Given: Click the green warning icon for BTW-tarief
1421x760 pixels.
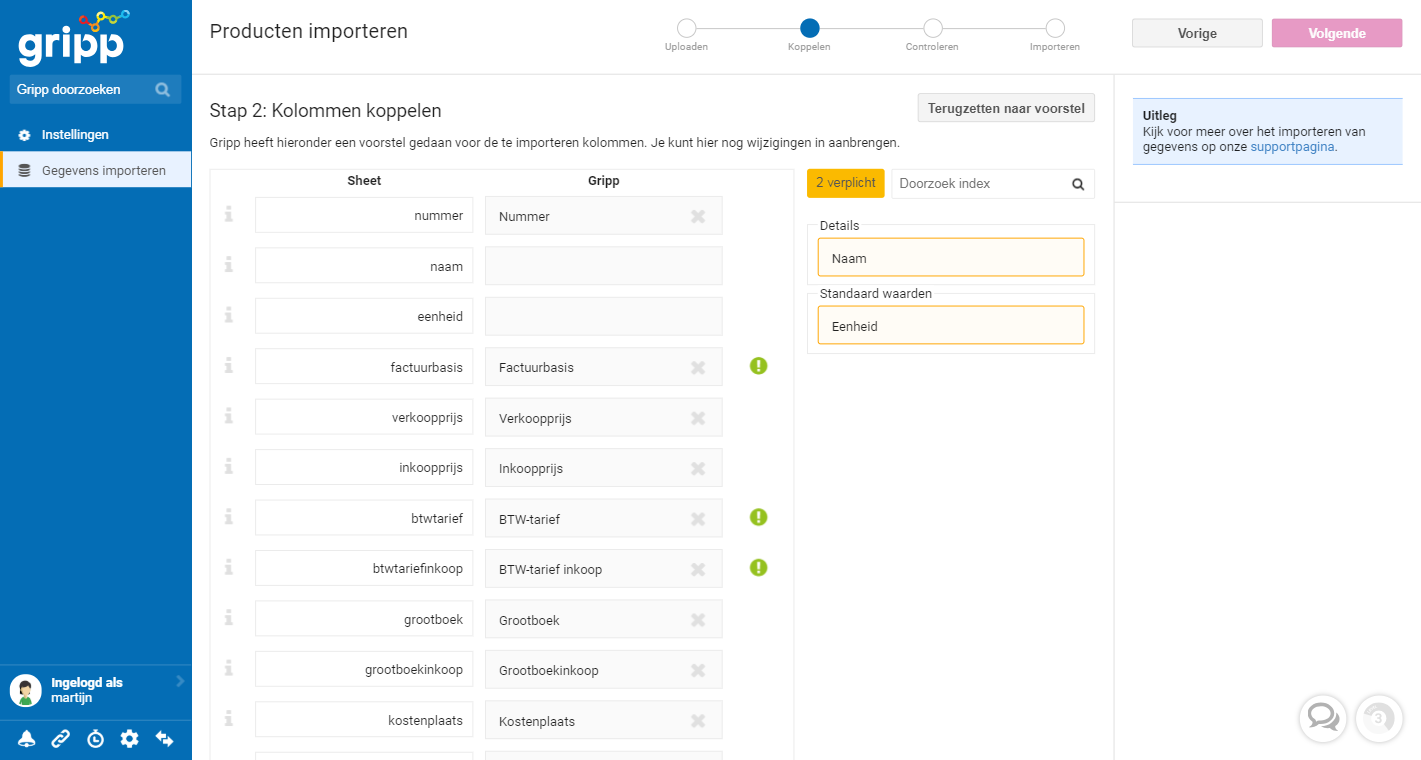Looking at the screenshot, I should pyautogui.click(x=759, y=517).
